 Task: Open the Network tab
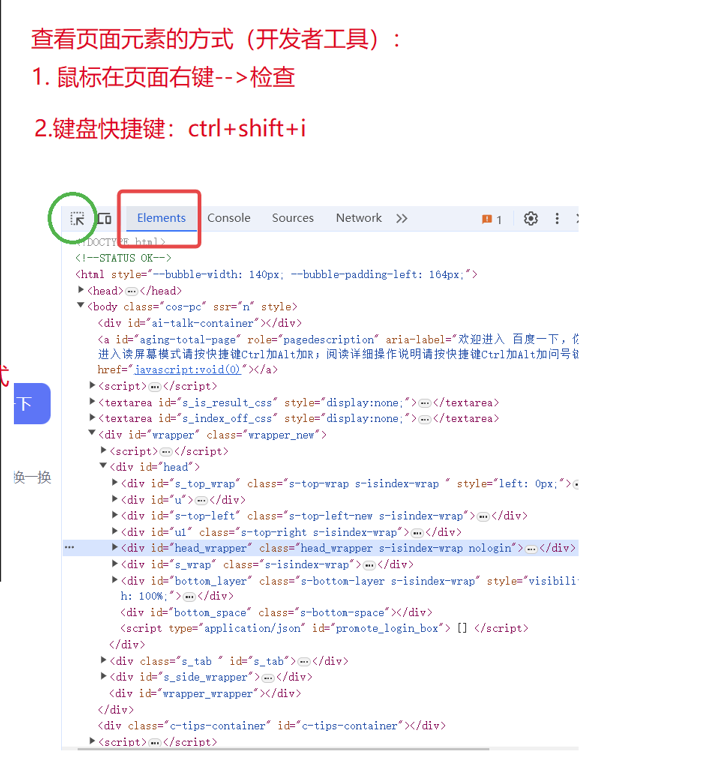point(359,218)
